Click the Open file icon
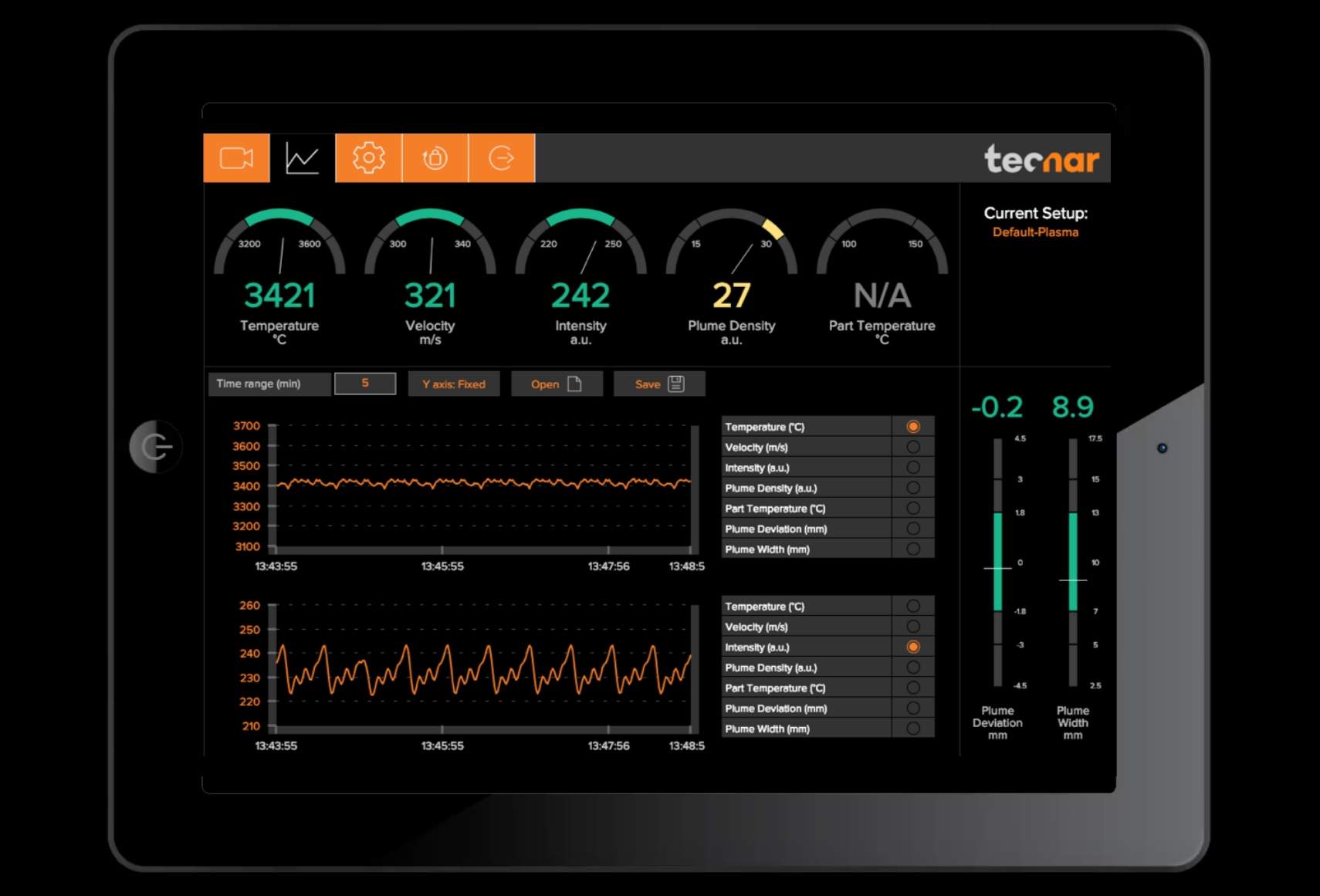Image resolution: width=1320 pixels, height=896 pixels. tap(575, 384)
